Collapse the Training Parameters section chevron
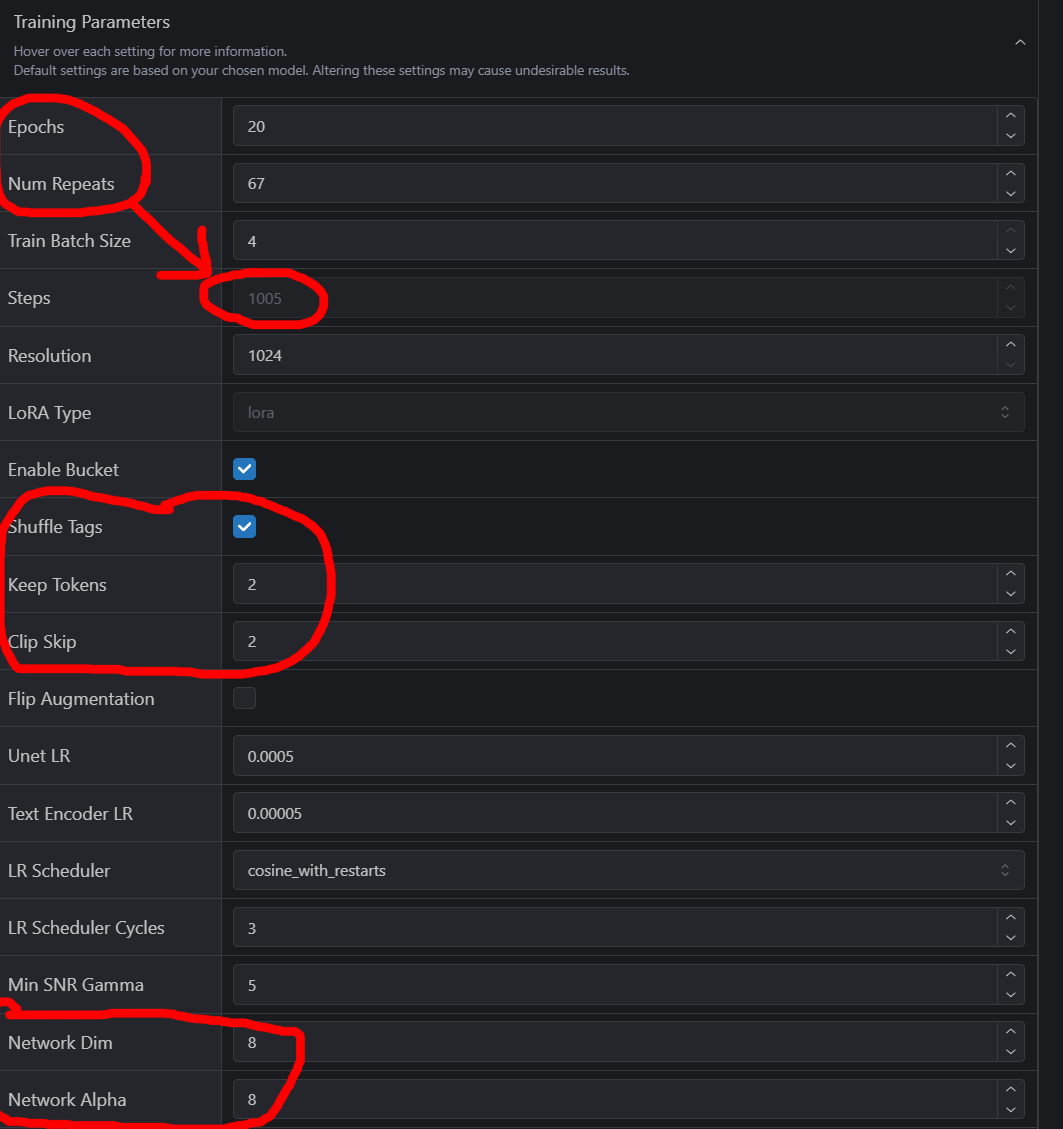The width and height of the screenshot is (1063, 1129). (x=1020, y=42)
